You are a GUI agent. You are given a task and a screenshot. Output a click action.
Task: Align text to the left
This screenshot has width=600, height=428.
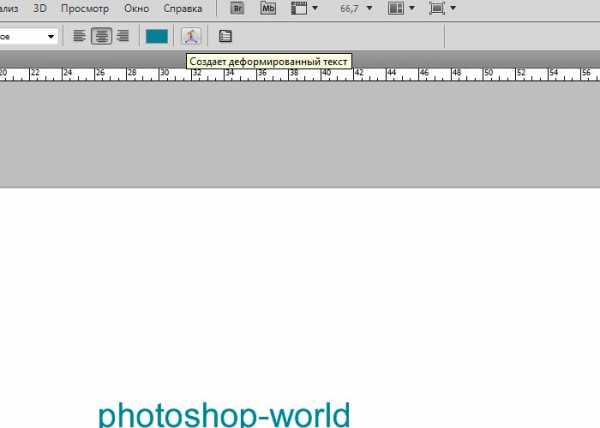(79, 36)
